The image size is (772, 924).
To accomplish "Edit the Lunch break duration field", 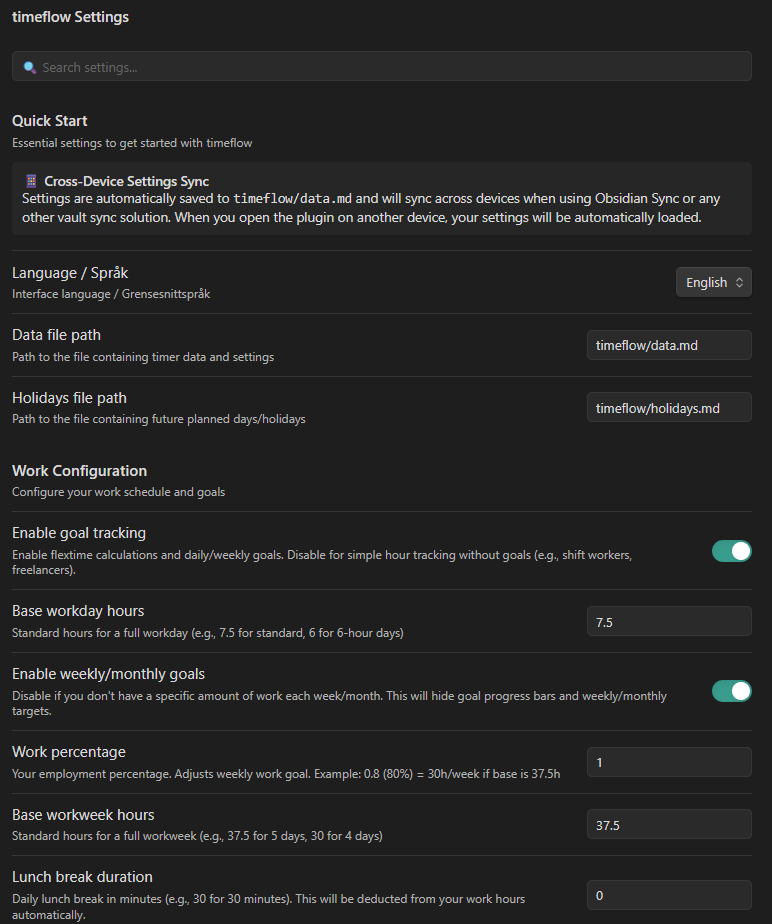I will click(x=669, y=895).
